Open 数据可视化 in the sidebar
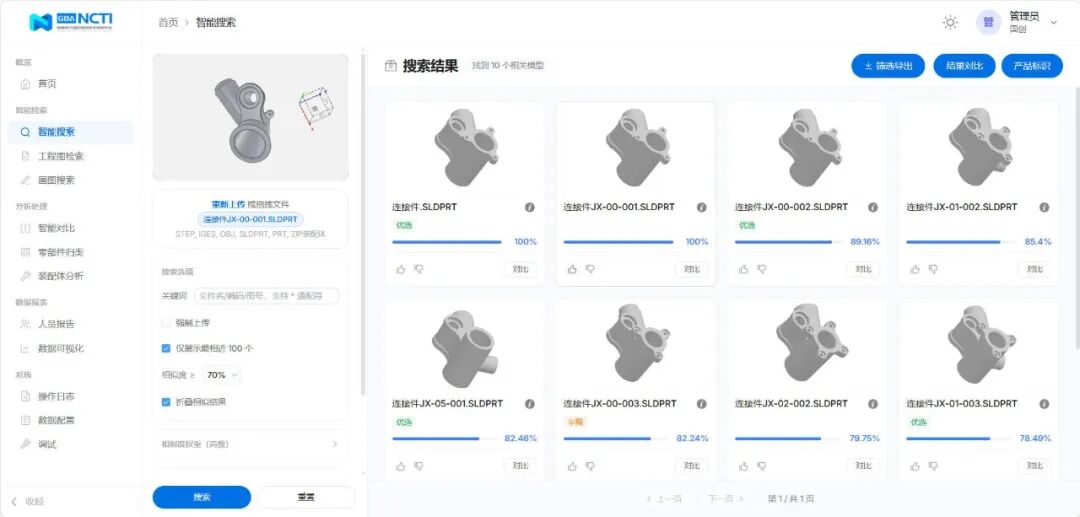Viewport: 1080px width, 517px height. pos(70,348)
